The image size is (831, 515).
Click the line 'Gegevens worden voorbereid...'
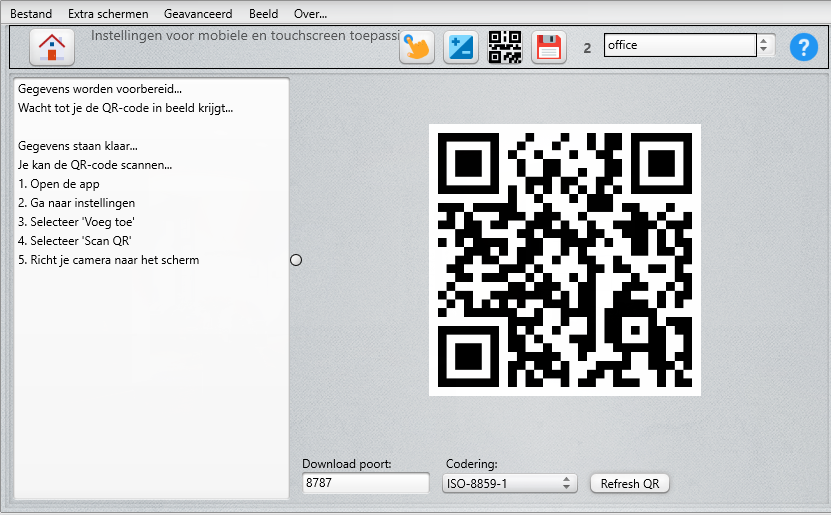pos(100,89)
